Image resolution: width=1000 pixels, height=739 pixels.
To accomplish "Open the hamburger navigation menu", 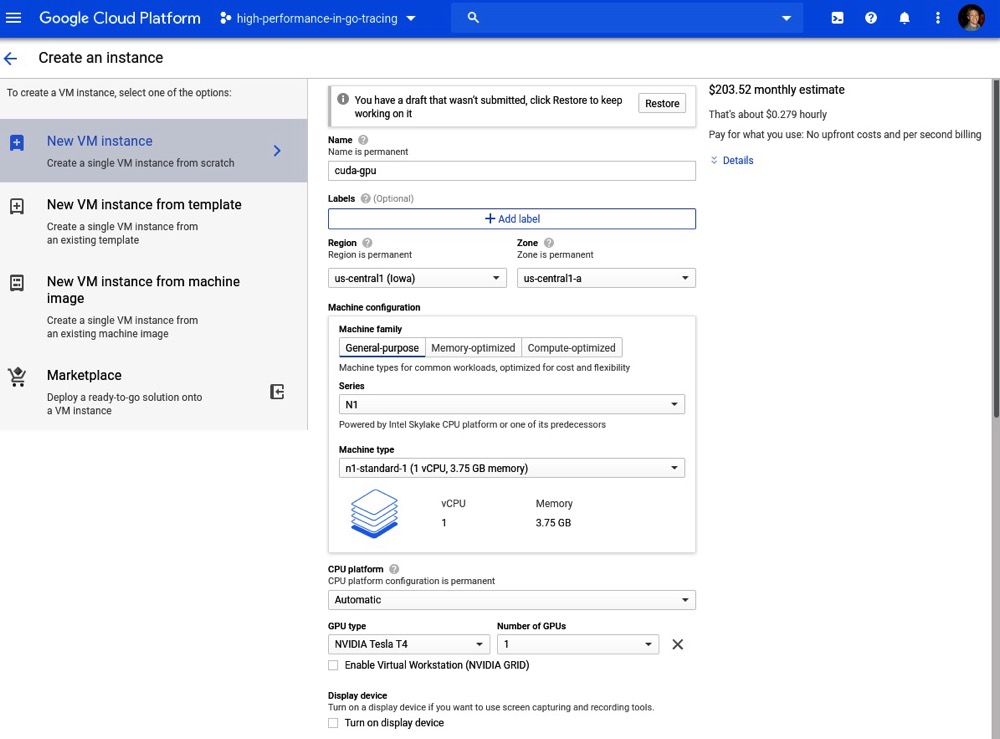I will 13,18.
